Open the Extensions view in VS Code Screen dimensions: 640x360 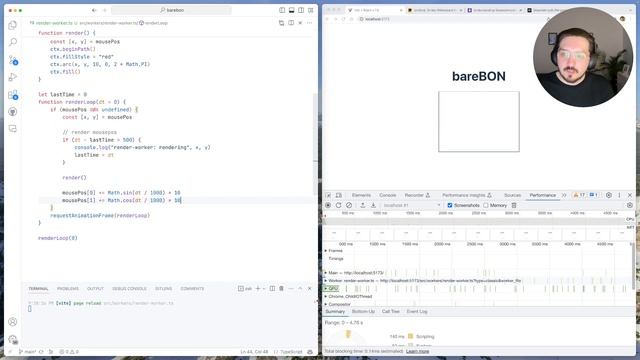click(13, 95)
